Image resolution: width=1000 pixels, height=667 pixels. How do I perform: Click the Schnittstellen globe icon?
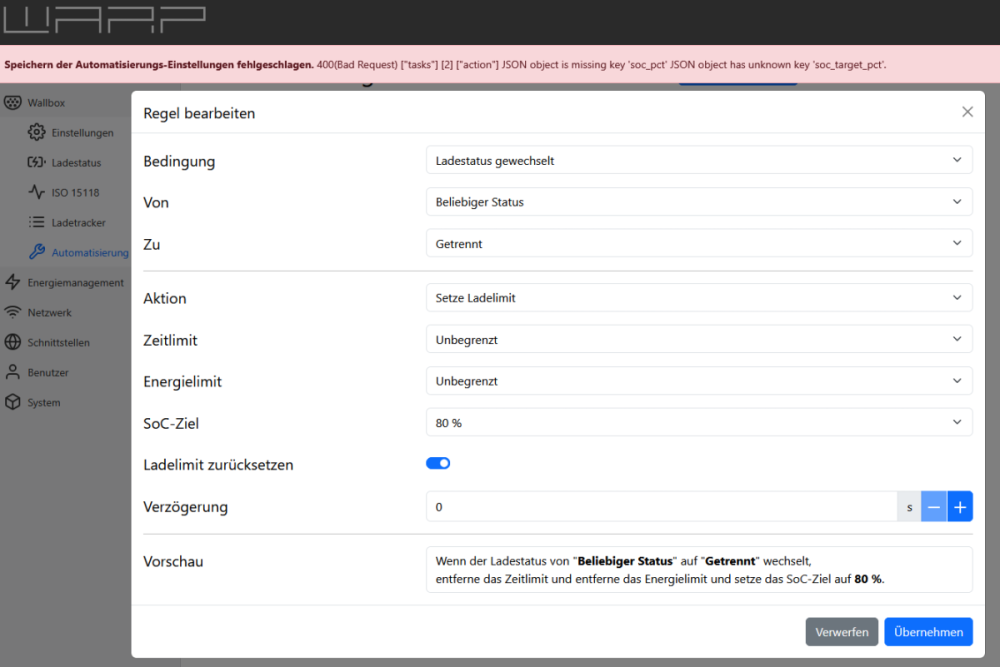click(x=13, y=342)
